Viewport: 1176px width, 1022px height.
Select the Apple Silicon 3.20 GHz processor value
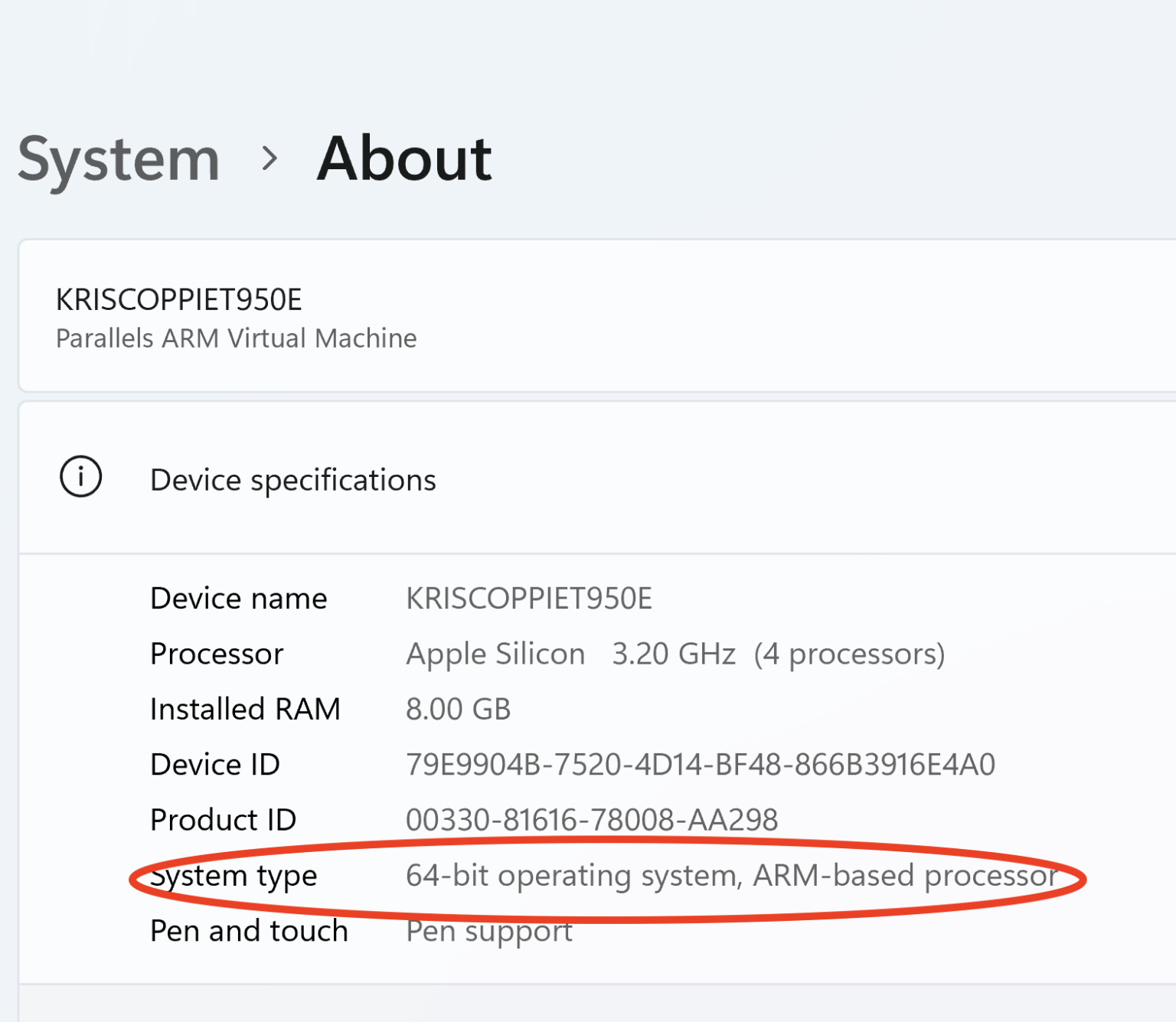point(675,655)
